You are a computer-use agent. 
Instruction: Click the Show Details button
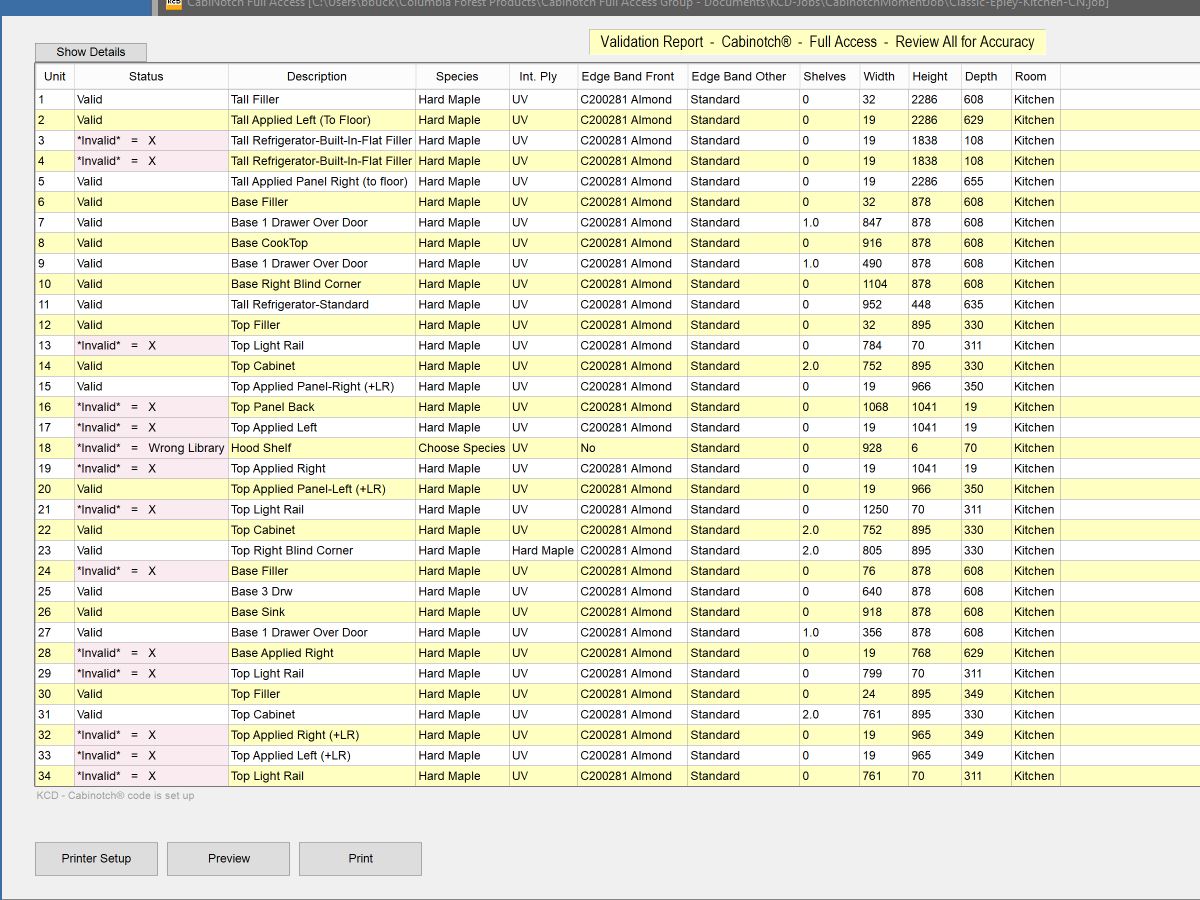(x=91, y=52)
